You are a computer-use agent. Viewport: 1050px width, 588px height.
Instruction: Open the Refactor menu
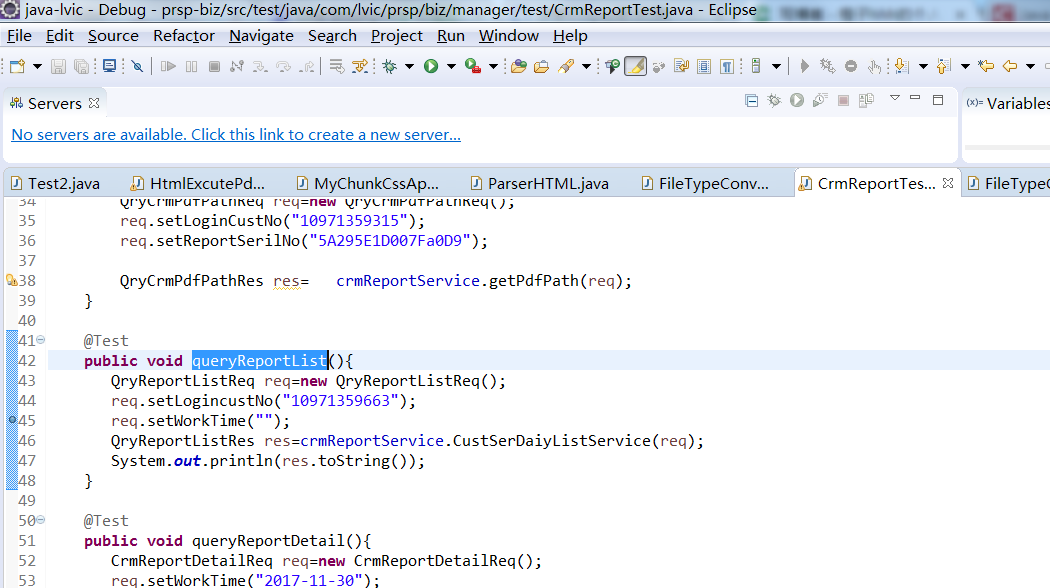click(183, 35)
